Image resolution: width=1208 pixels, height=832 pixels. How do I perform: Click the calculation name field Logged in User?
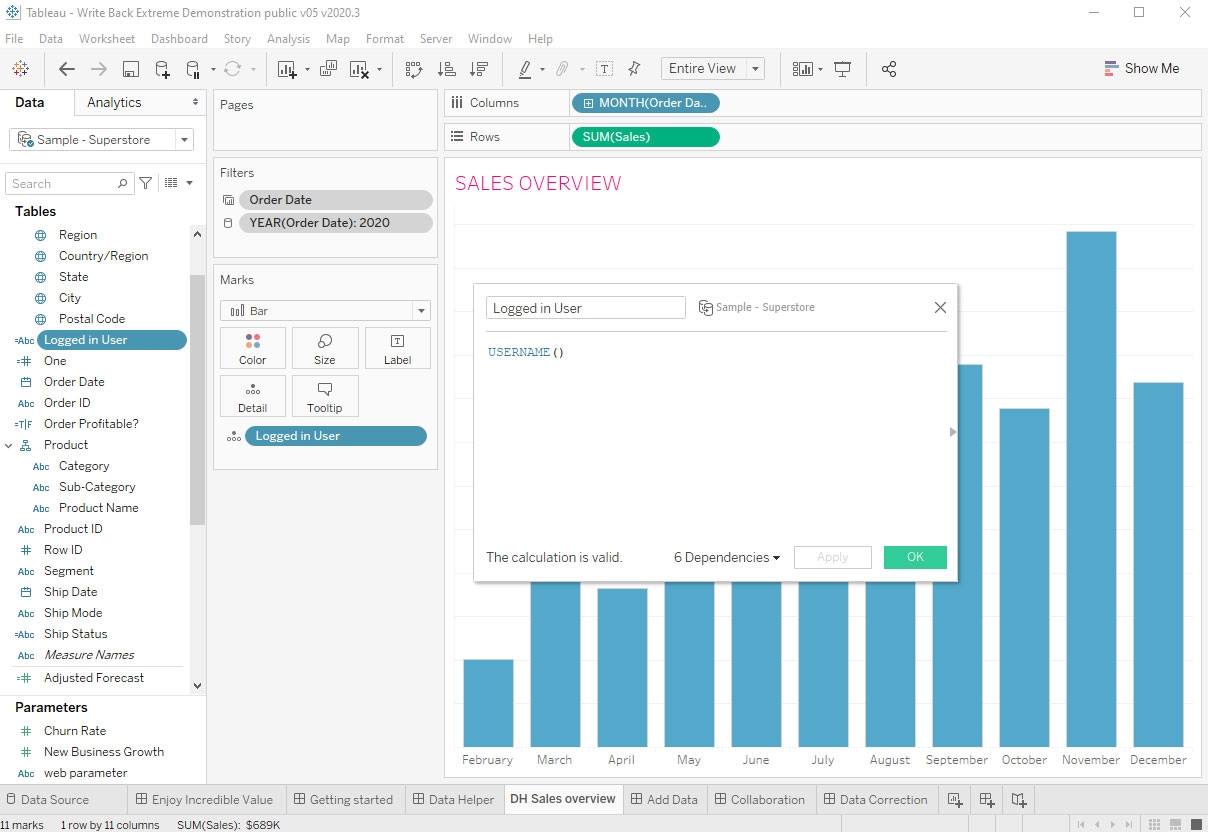(x=585, y=308)
